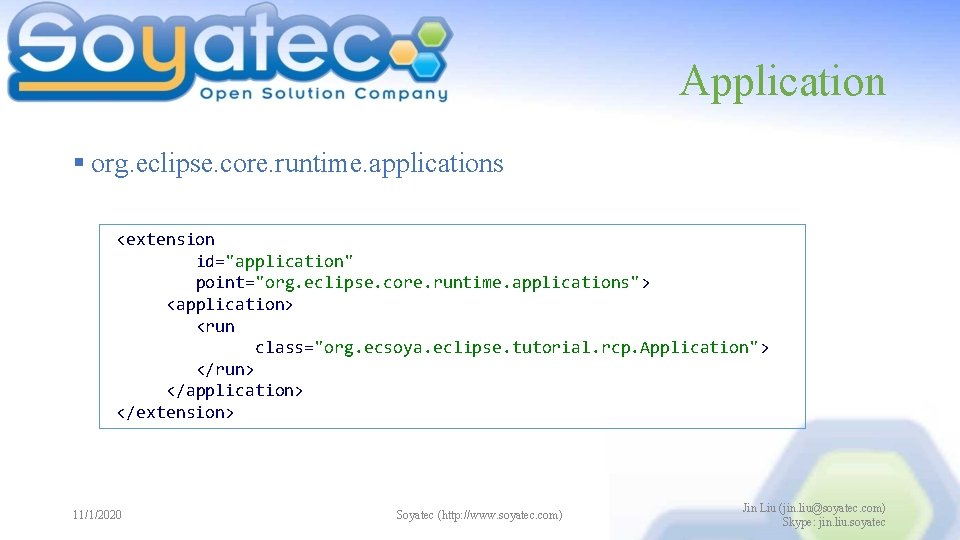The width and height of the screenshot is (960, 540).
Task: Click the Jin Liu (jin.liu@soyatec.com) email
Action: tap(814, 508)
